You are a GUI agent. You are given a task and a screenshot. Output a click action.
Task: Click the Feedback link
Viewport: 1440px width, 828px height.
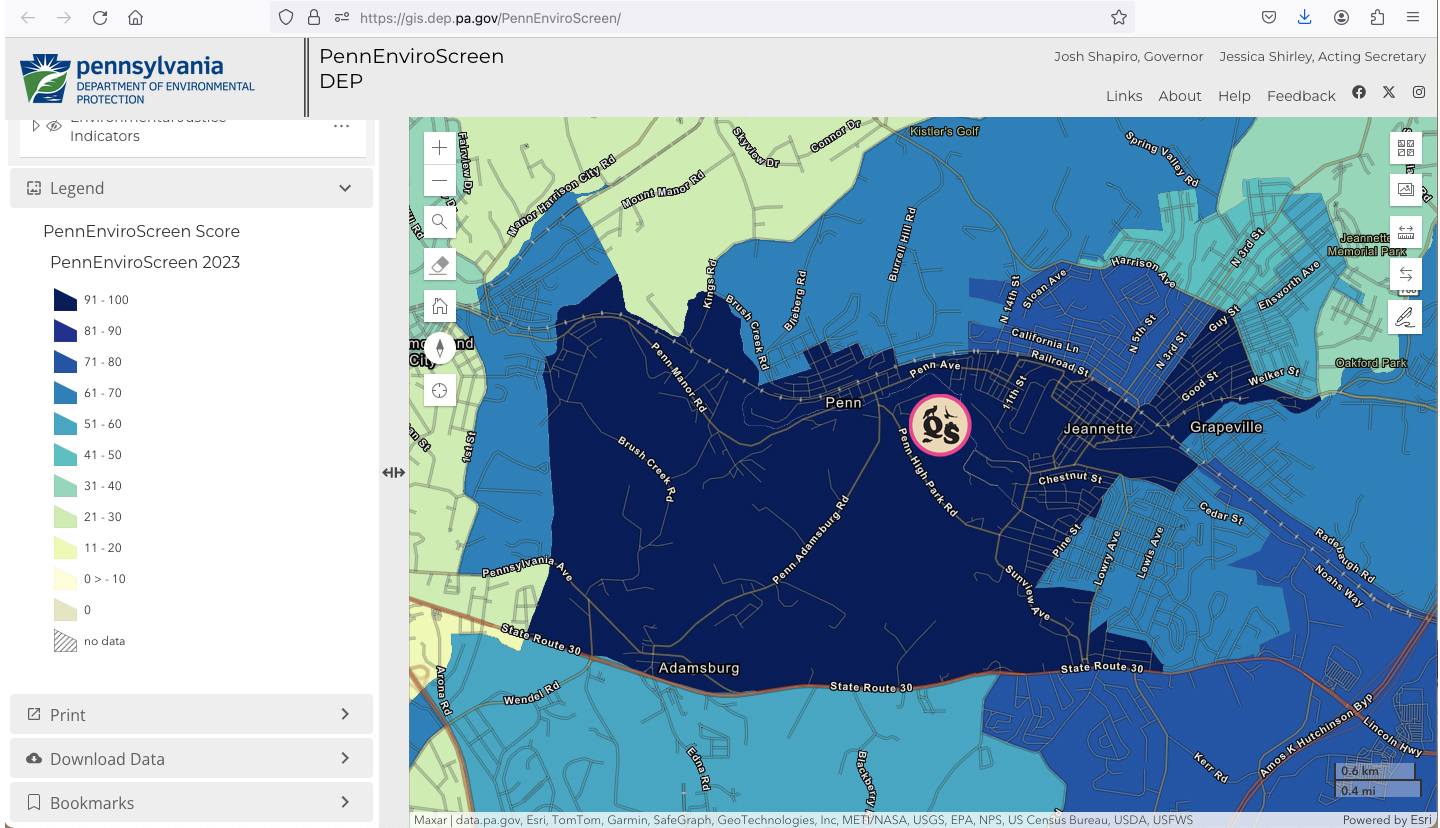point(1301,96)
